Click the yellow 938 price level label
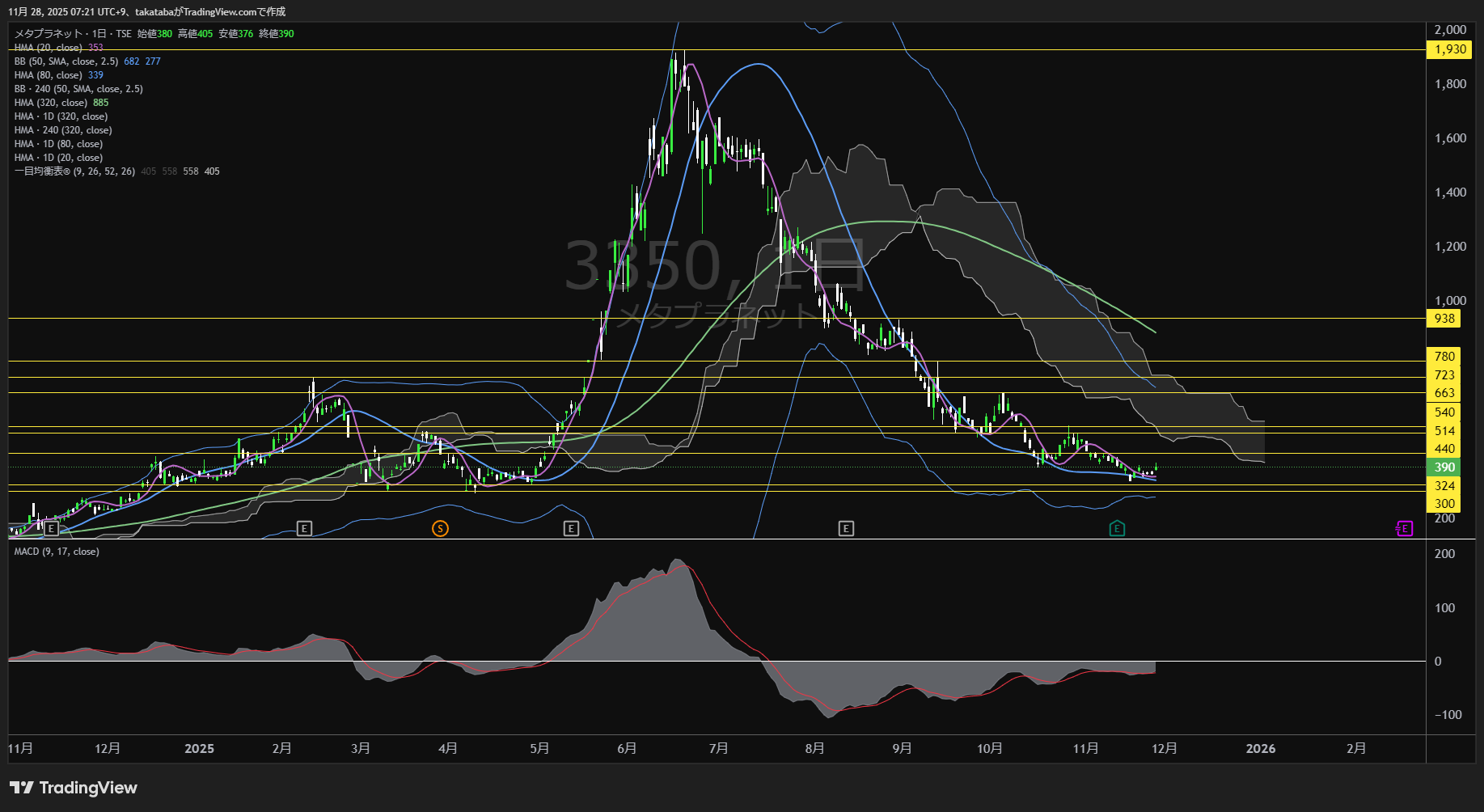Viewport: 1484px width, 812px height. click(1445, 319)
